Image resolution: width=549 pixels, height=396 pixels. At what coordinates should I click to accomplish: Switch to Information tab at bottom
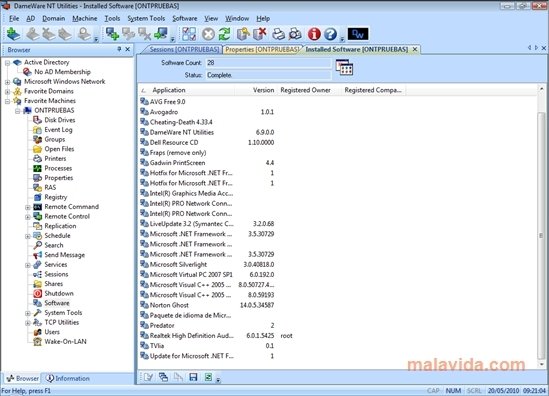pos(68,378)
